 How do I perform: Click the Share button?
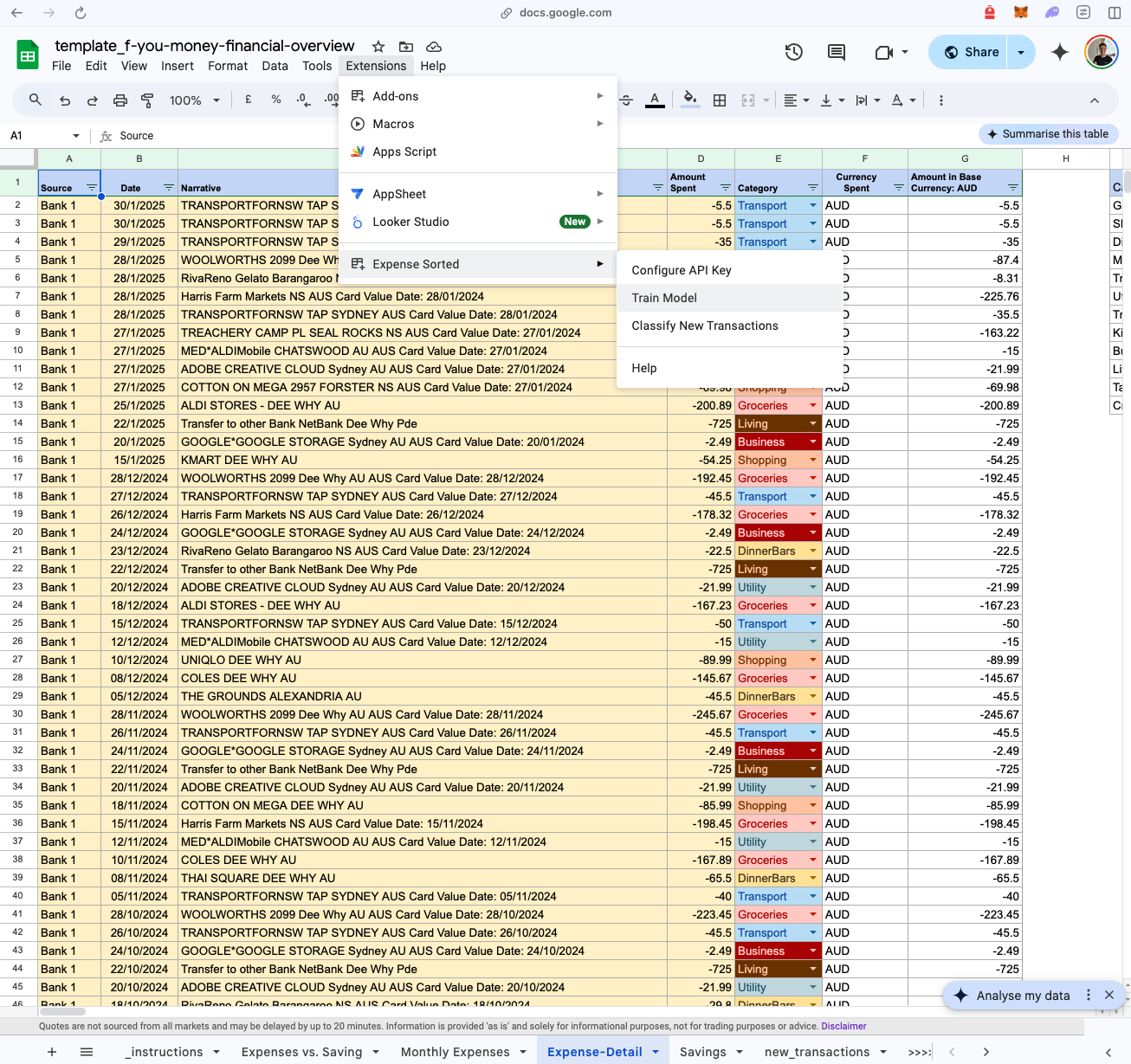point(970,52)
